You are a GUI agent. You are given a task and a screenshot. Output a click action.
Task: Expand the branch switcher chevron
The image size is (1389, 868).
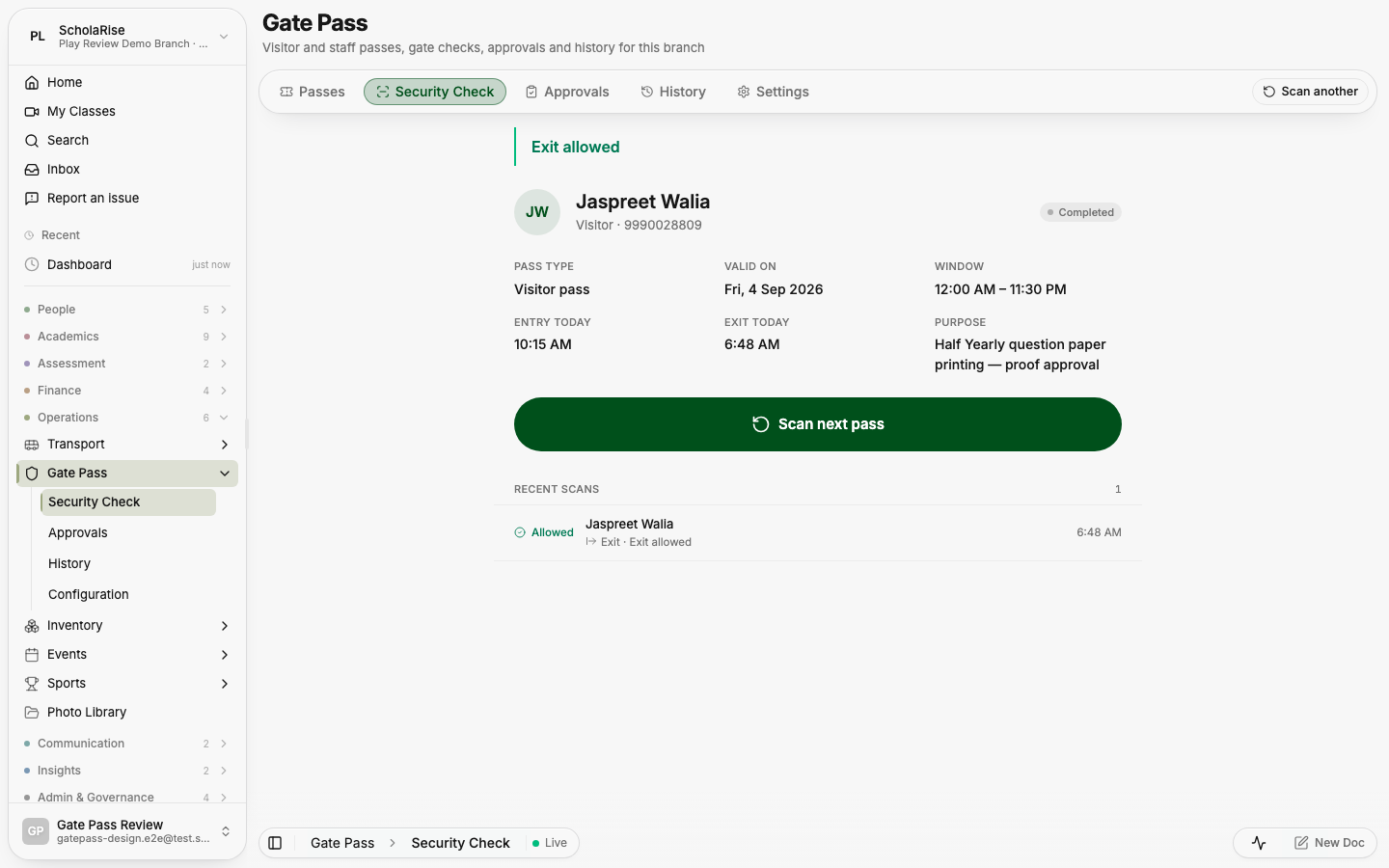224,37
